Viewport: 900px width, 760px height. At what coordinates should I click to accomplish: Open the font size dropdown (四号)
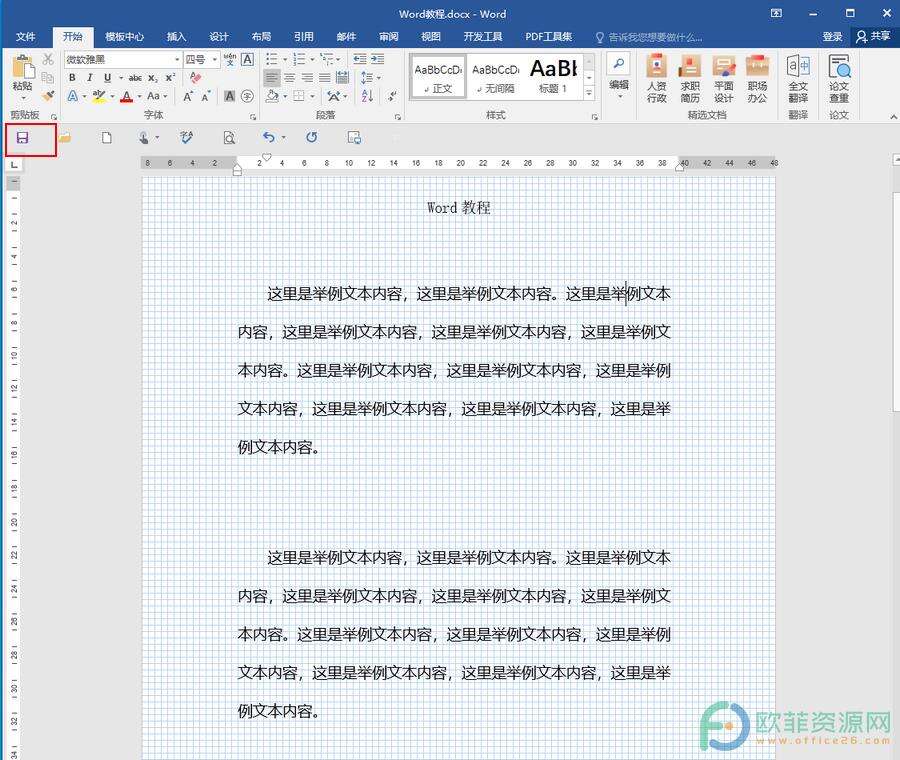pos(215,60)
